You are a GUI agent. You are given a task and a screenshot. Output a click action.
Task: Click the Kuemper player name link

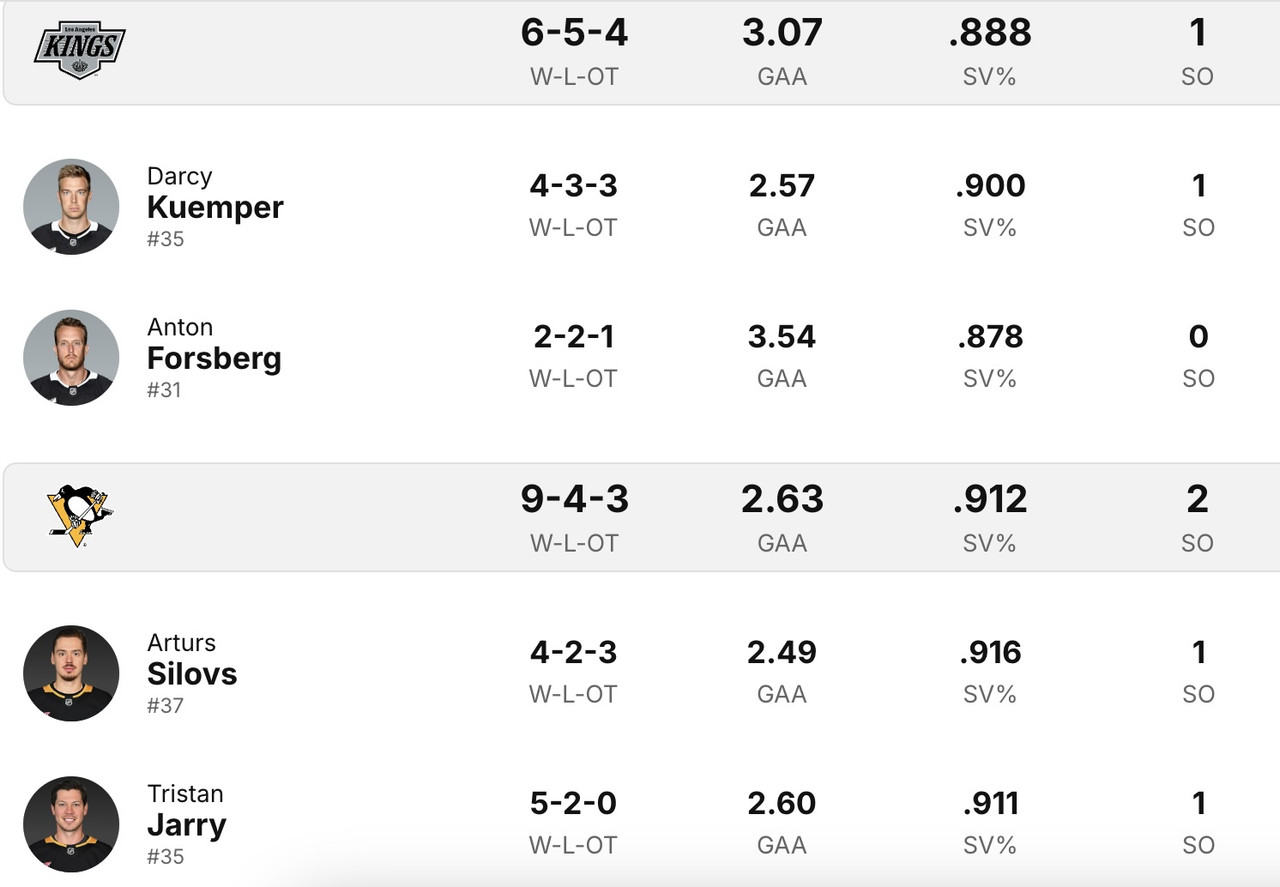(x=215, y=207)
